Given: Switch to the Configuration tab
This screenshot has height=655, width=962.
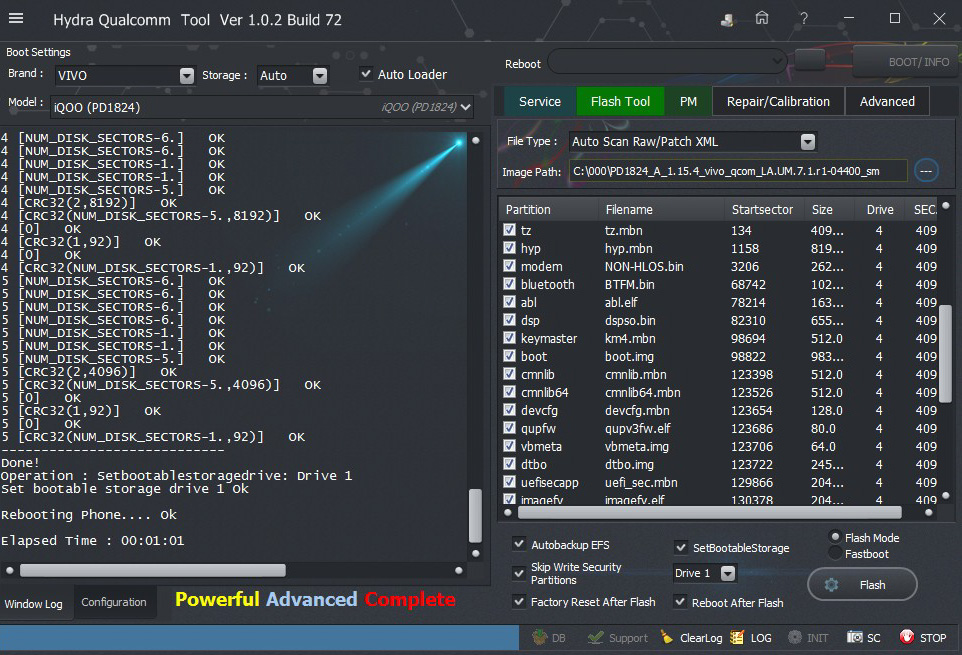Looking at the screenshot, I should pyautogui.click(x=114, y=602).
